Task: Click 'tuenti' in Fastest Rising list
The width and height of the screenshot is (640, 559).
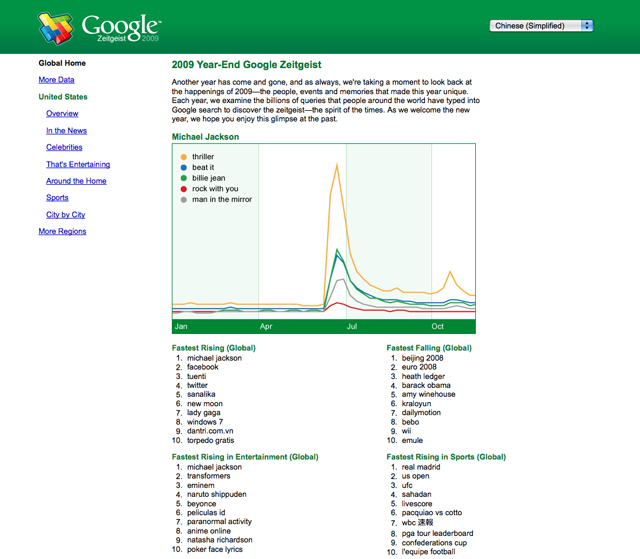Action: click(197, 376)
